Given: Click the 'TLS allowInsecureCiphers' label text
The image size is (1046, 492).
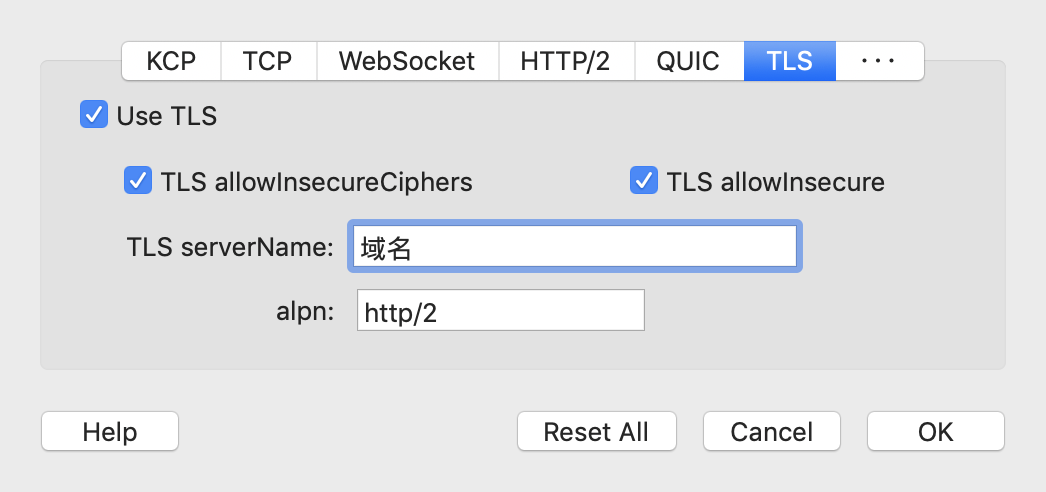Looking at the screenshot, I should point(316,182).
